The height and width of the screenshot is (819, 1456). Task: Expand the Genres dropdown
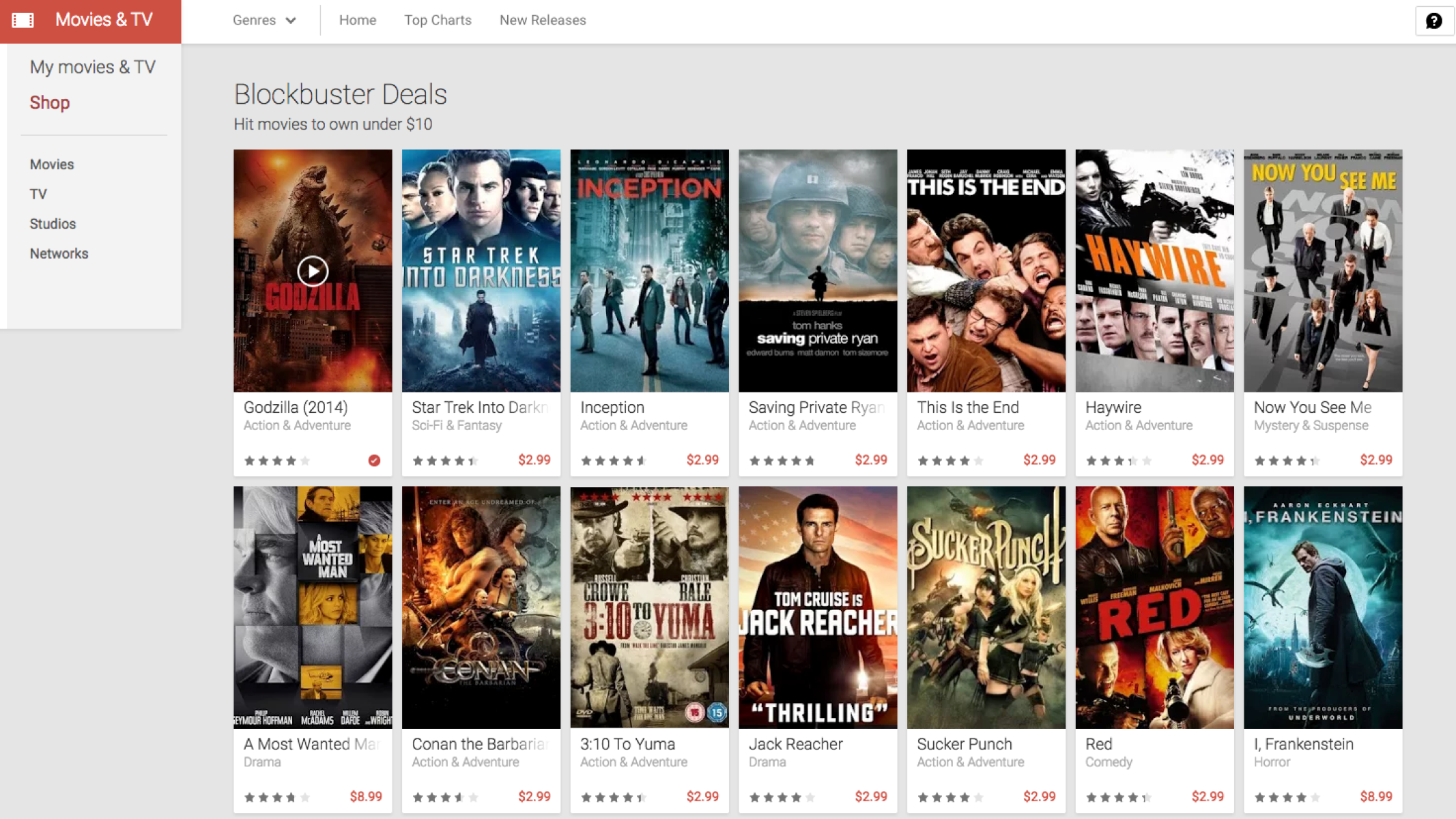click(x=263, y=20)
